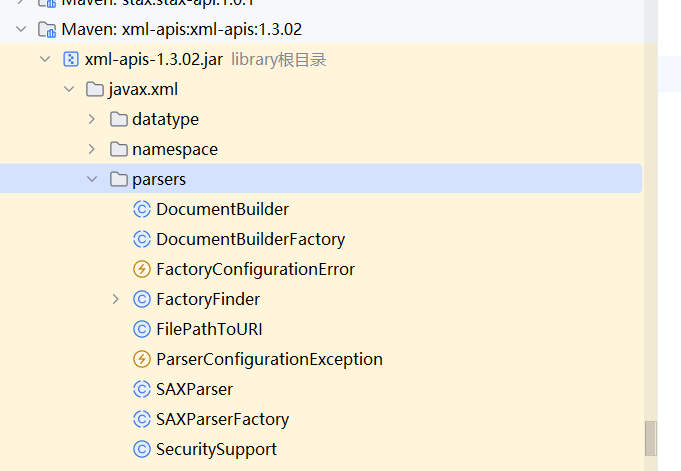Screen dimensions: 681x471
Task: Expand the datatype package folder
Action: (x=92, y=119)
